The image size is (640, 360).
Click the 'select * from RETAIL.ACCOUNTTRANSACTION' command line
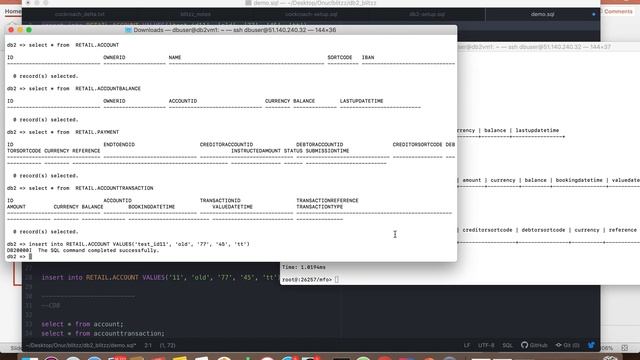coord(80,188)
